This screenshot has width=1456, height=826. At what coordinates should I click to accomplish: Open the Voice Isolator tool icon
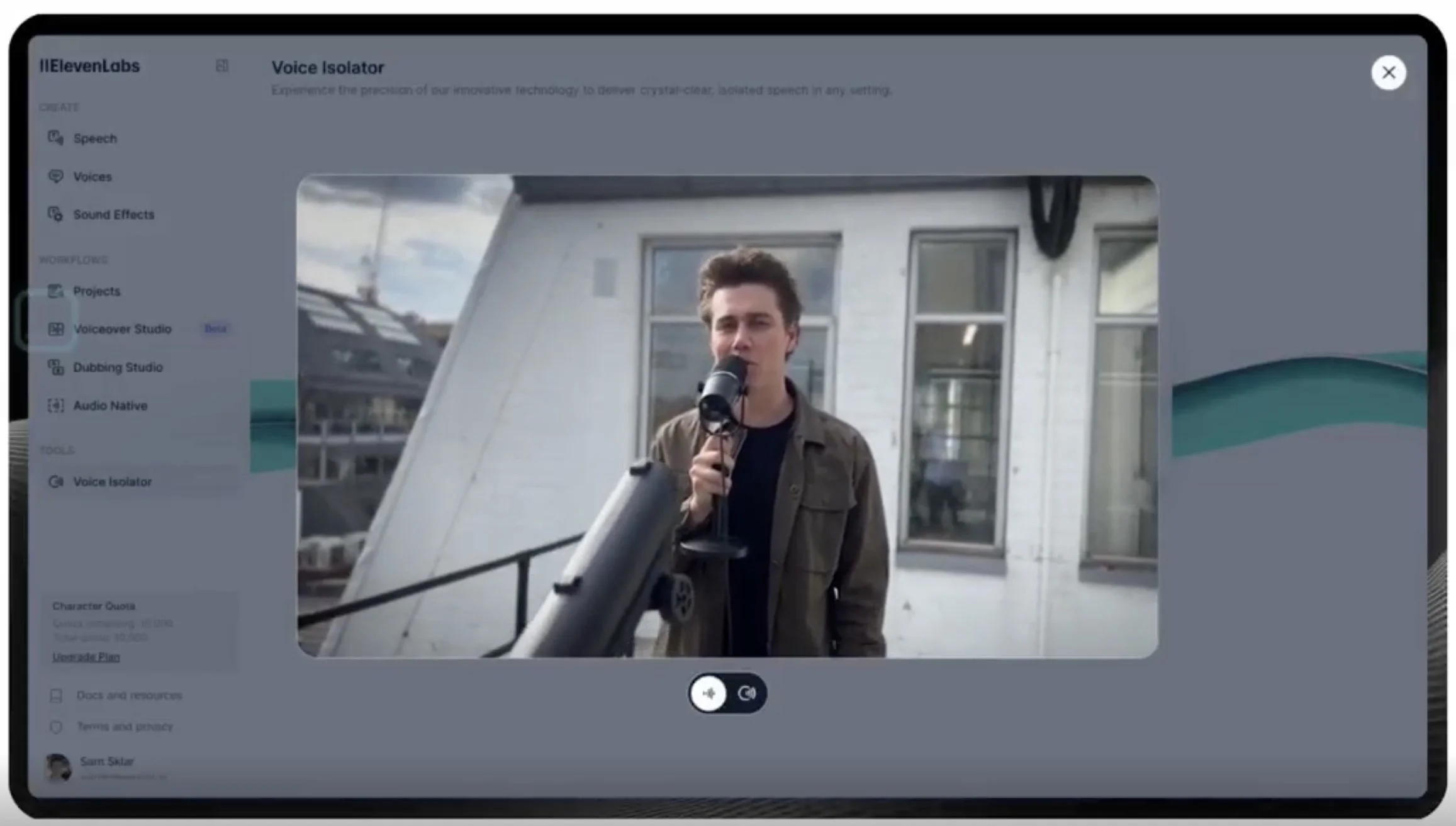pos(55,481)
